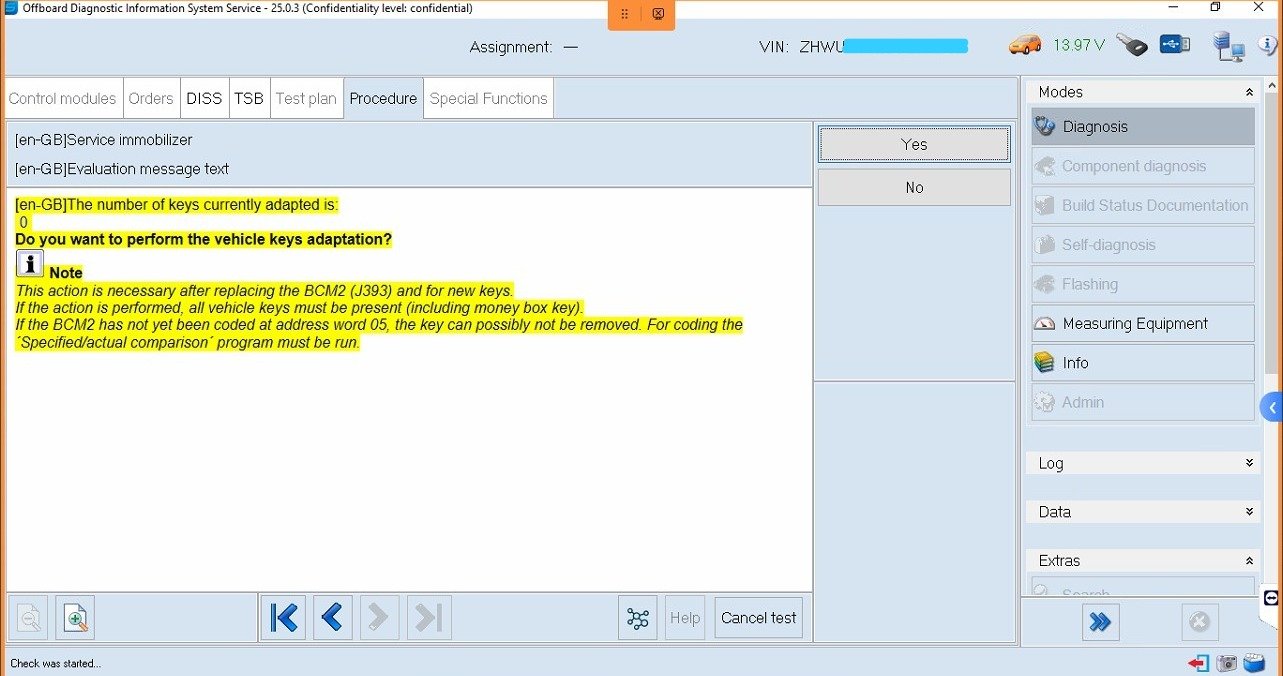This screenshot has width=1283, height=676.
Task: Expand the Log section
Action: coord(1249,463)
